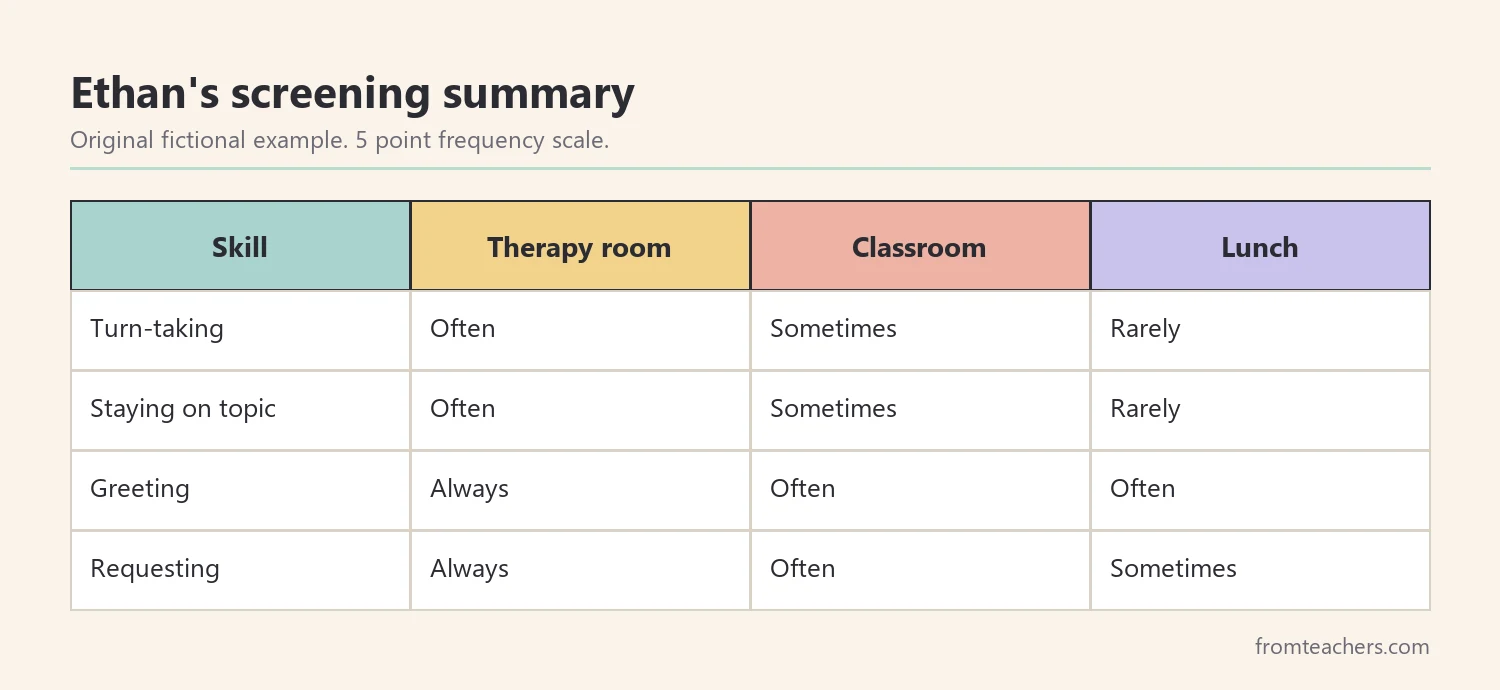This screenshot has width=1500, height=690.
Task: Click Greeting Lunch Often cell
Action: point(1260,490)
